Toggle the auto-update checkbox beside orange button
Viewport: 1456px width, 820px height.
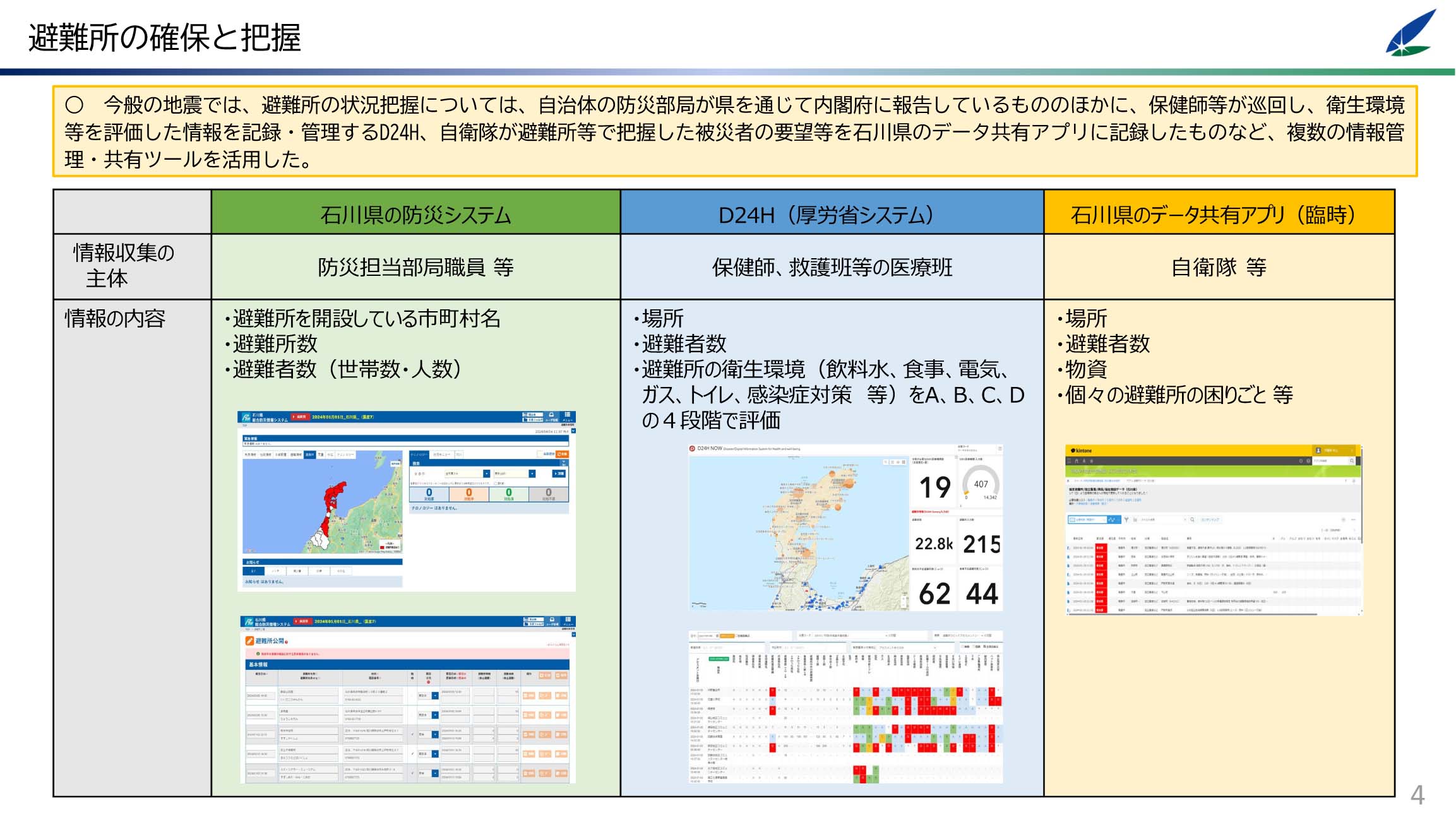[539, 454]
